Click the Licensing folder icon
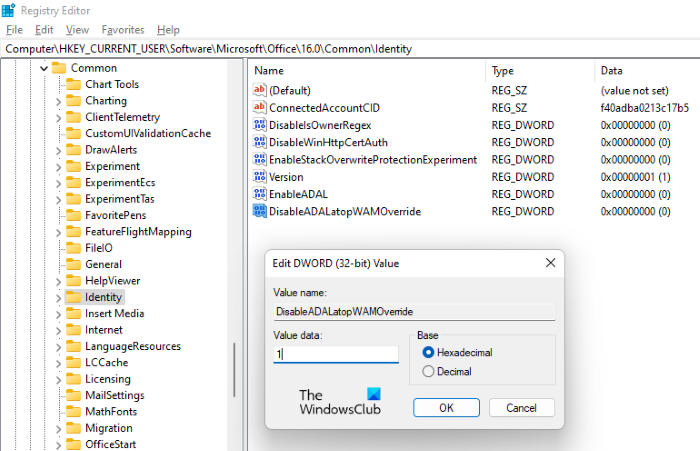Image resolution: width=700 pixels, height=451 pixels. pyautogui.click(x=73, y=379)
